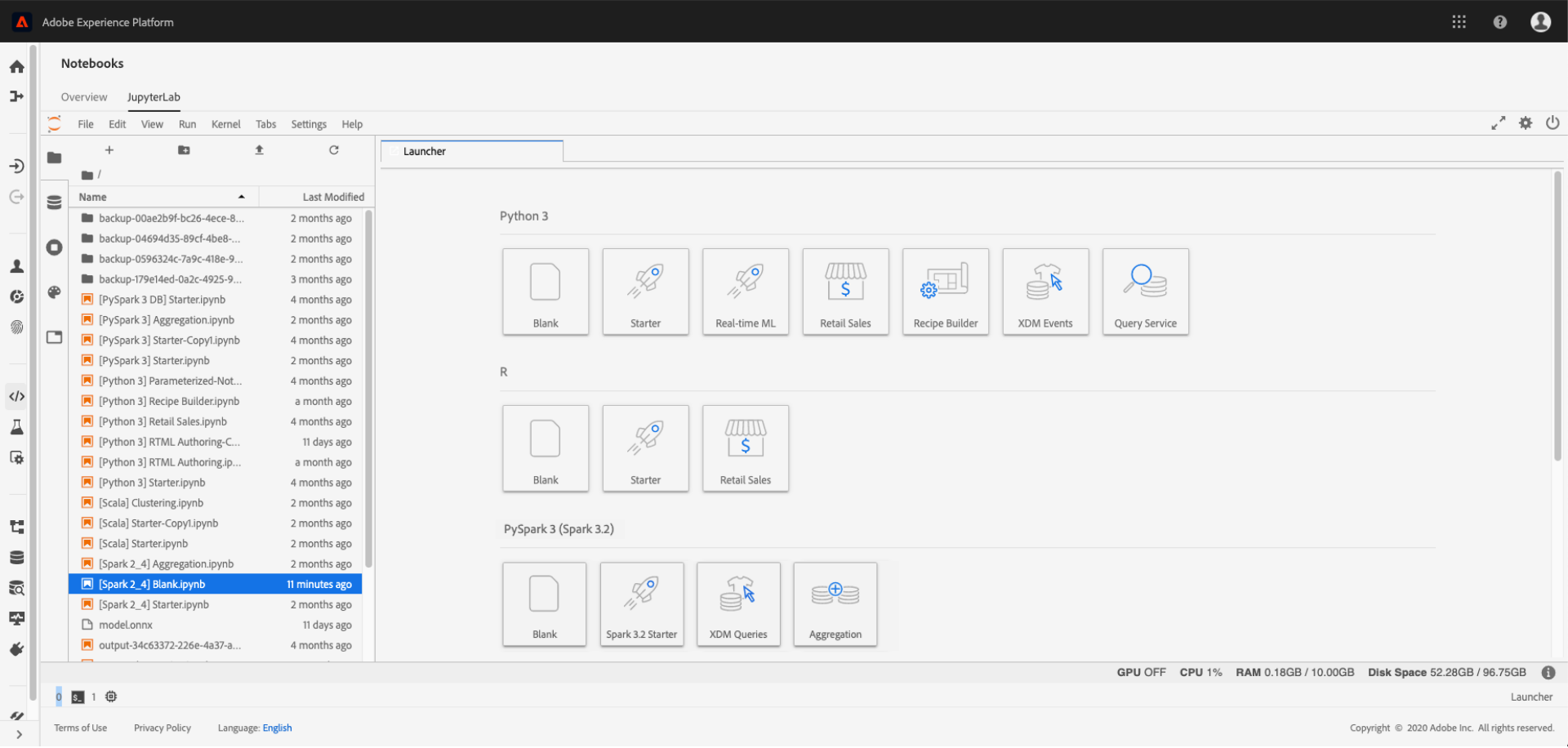Open the commands palette icon

point(55,292)
